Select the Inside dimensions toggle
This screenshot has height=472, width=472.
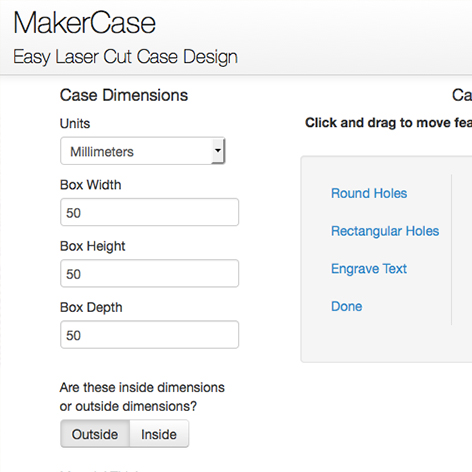click(x=159, y=434)
